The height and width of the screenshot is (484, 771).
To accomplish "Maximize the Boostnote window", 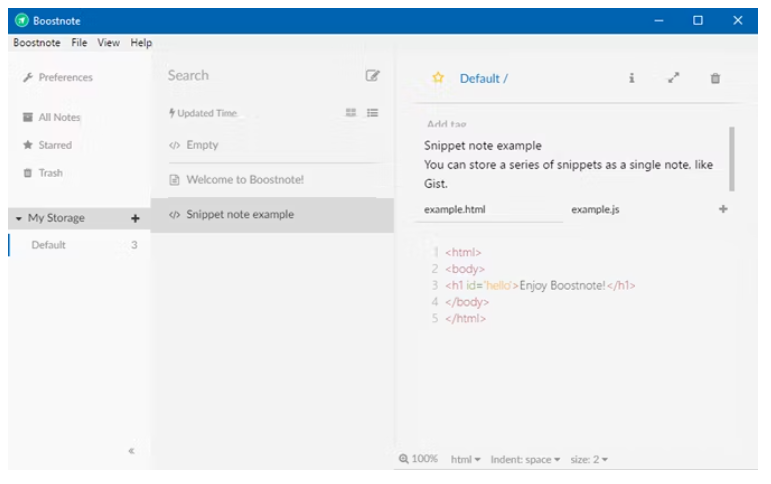I will pos(698,21).
